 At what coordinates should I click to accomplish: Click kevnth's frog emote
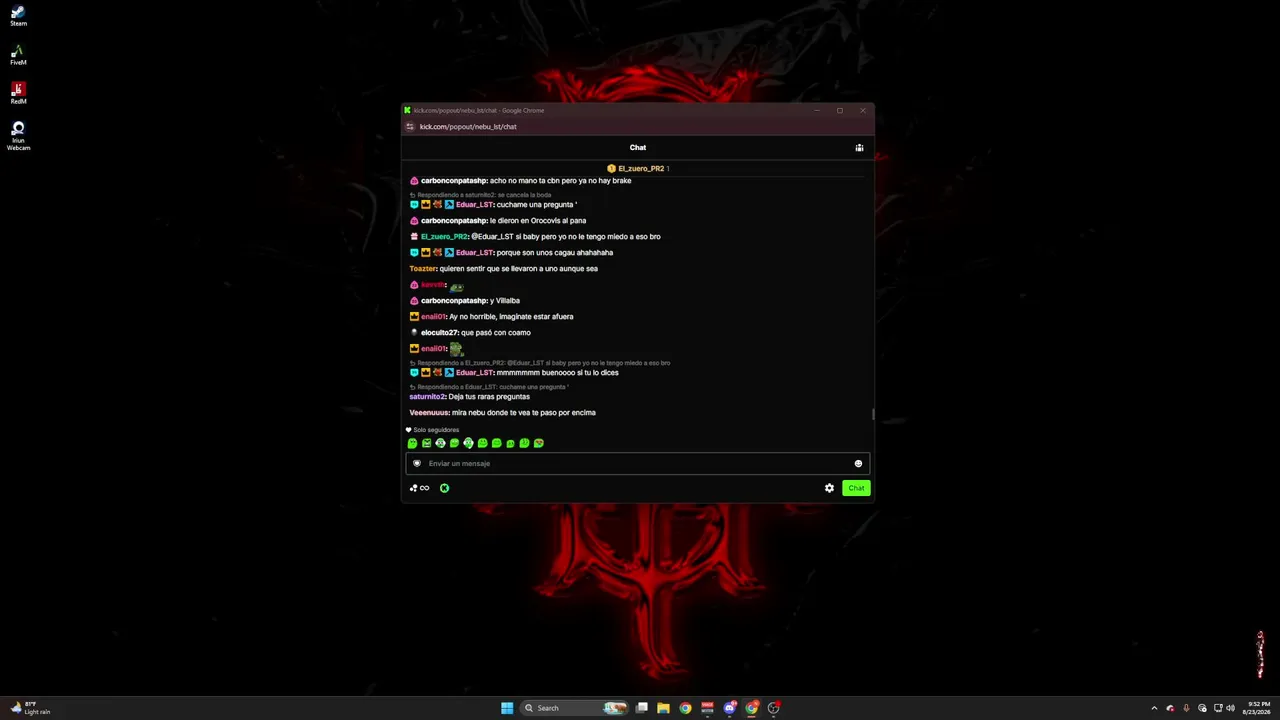(x=456, y=286)
